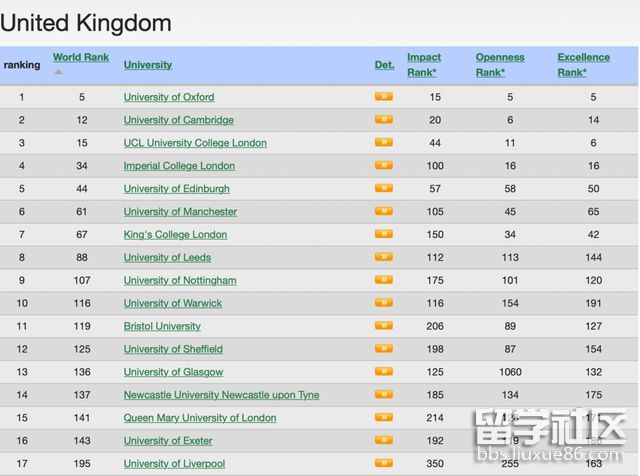Select the 'ranking' column header text
This screenshot has height=476, width=640.
tap(22, 65)
